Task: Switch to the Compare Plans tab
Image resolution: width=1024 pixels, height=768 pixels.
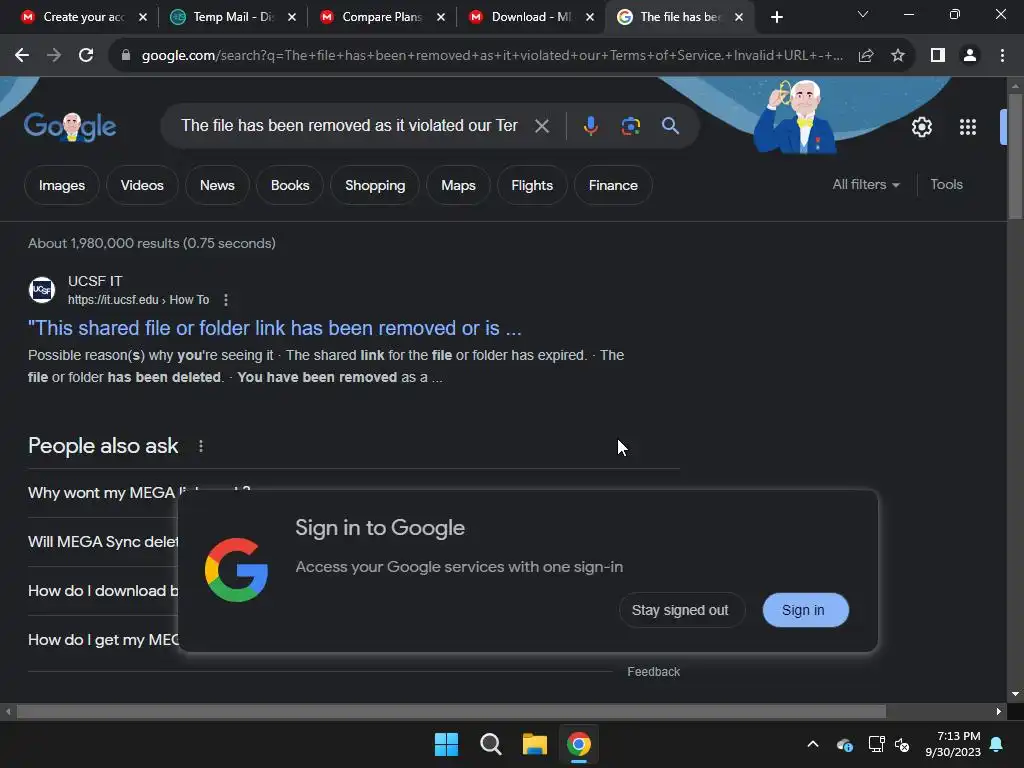Action: pyautogui.click(x=382, y=17)
